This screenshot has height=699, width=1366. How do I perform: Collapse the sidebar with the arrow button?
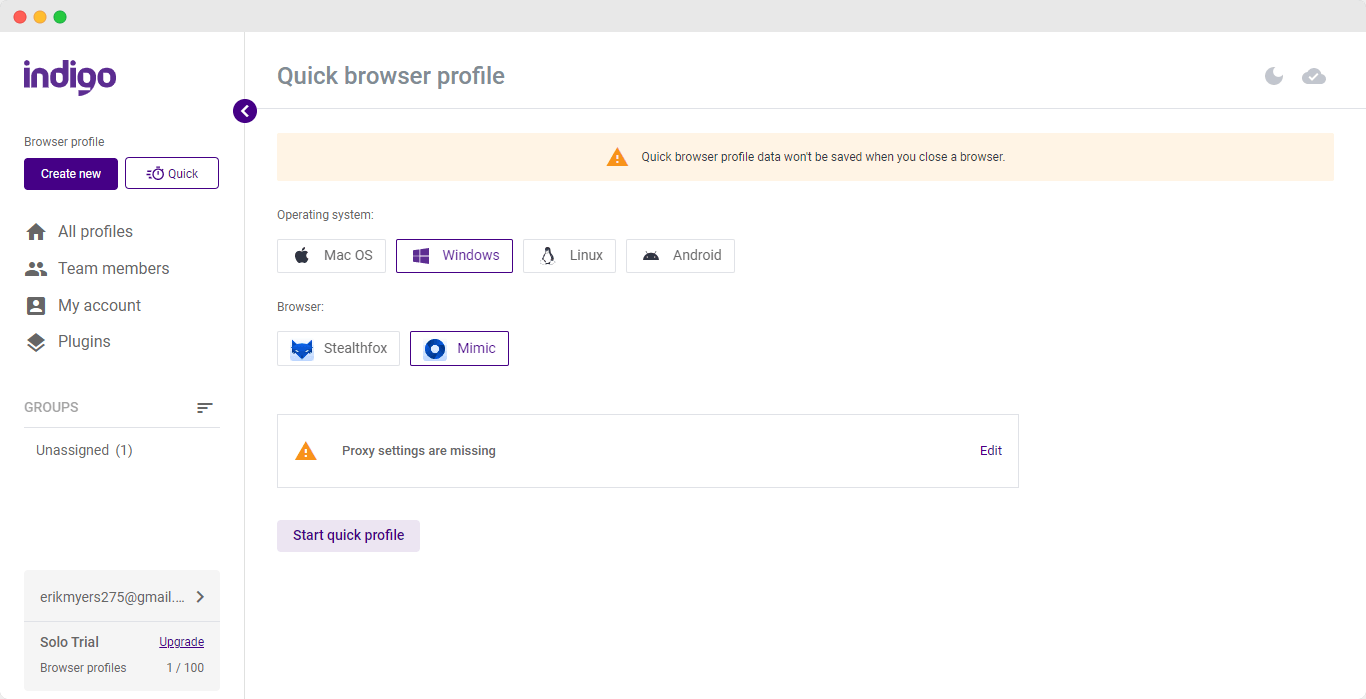245,111
